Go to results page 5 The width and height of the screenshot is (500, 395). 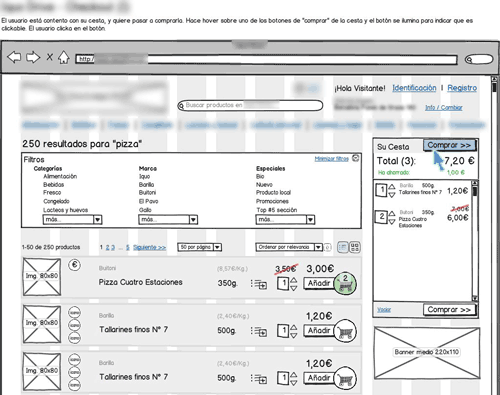click(x=127, y=247)
